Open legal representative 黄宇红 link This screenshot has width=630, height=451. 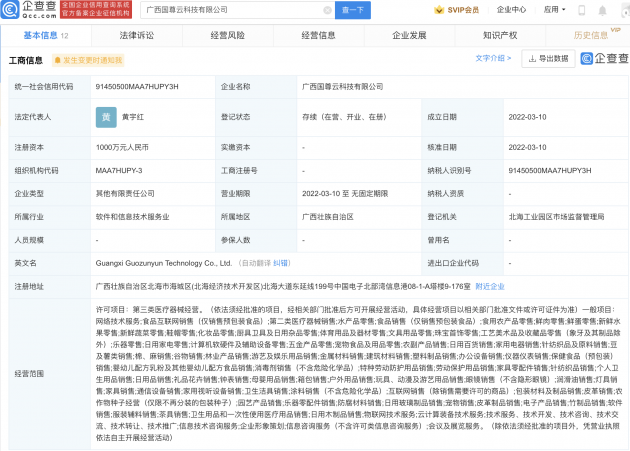(x=133, y=117)
